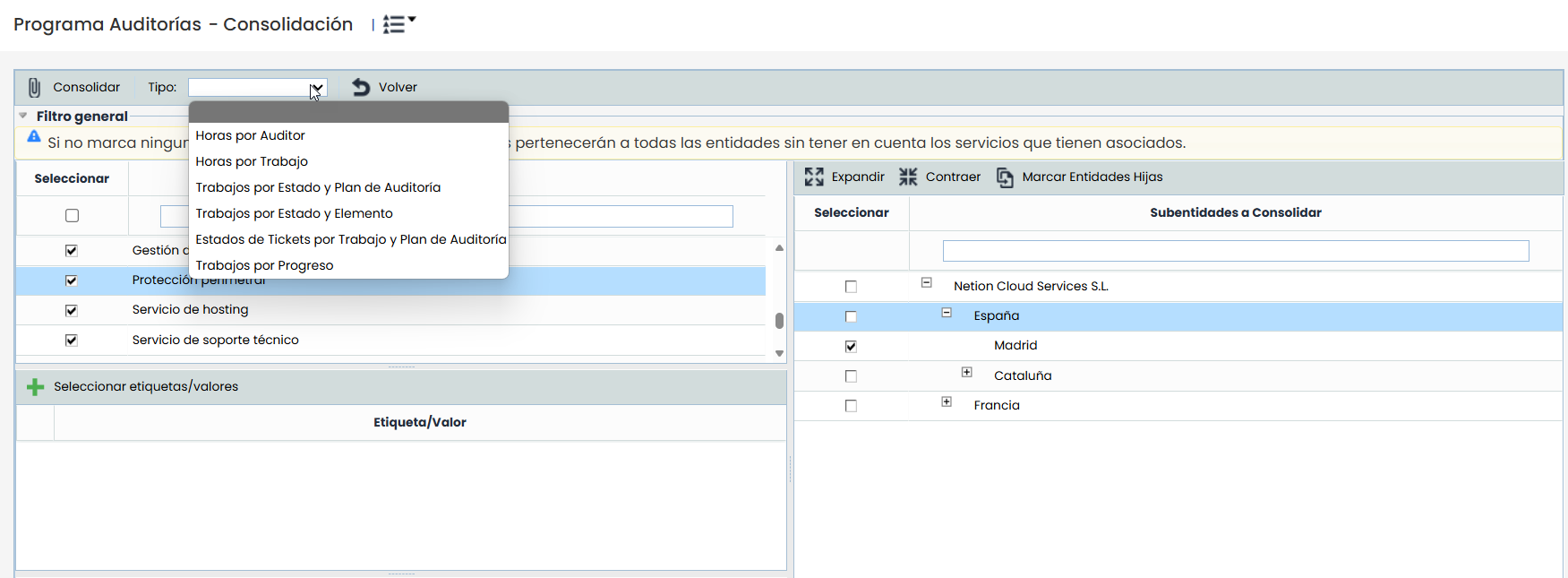The height and width of the screenshot is (578, 1568).
Task: Click the Consolidar paperclip icon
Action: pyautogui.click(x=34, y=87)
